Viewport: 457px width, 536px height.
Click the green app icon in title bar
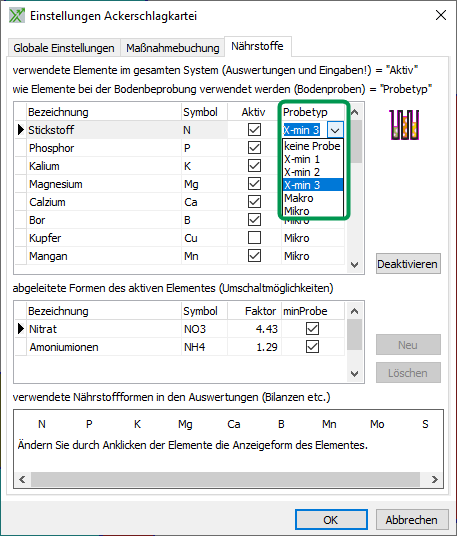(x=16, y=16)
